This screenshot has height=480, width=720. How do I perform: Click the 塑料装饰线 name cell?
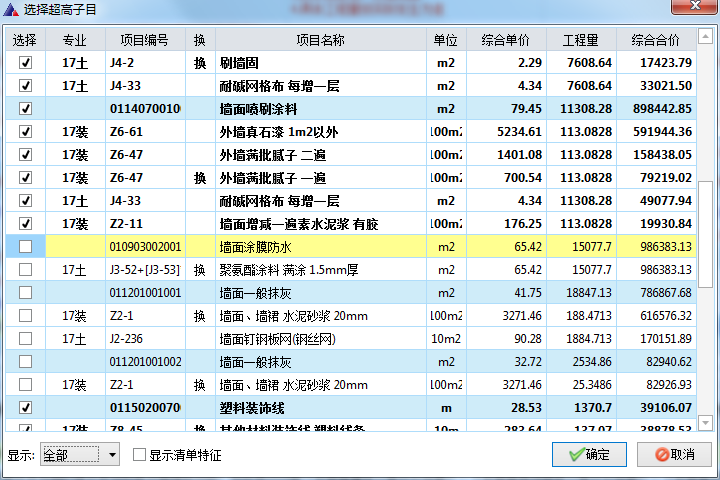[321, 407]
